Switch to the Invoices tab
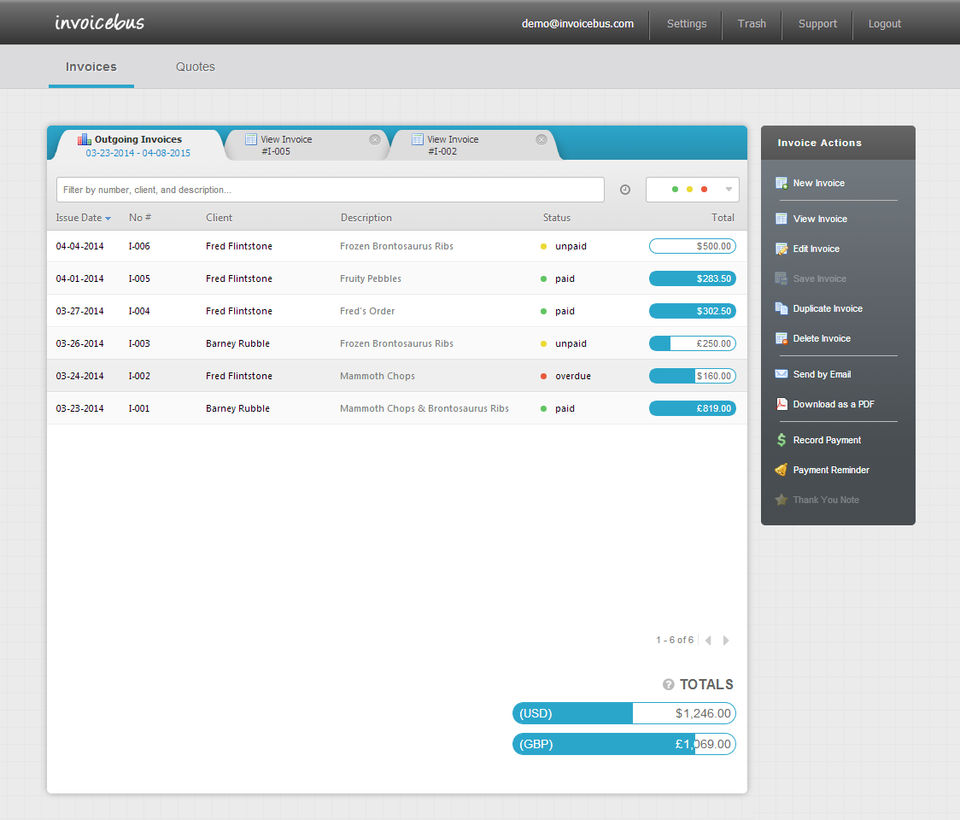 [x=91, y=67]
